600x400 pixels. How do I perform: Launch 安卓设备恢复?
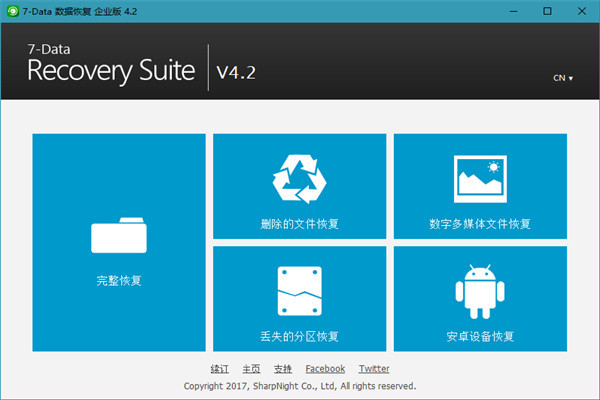[481, 336]
